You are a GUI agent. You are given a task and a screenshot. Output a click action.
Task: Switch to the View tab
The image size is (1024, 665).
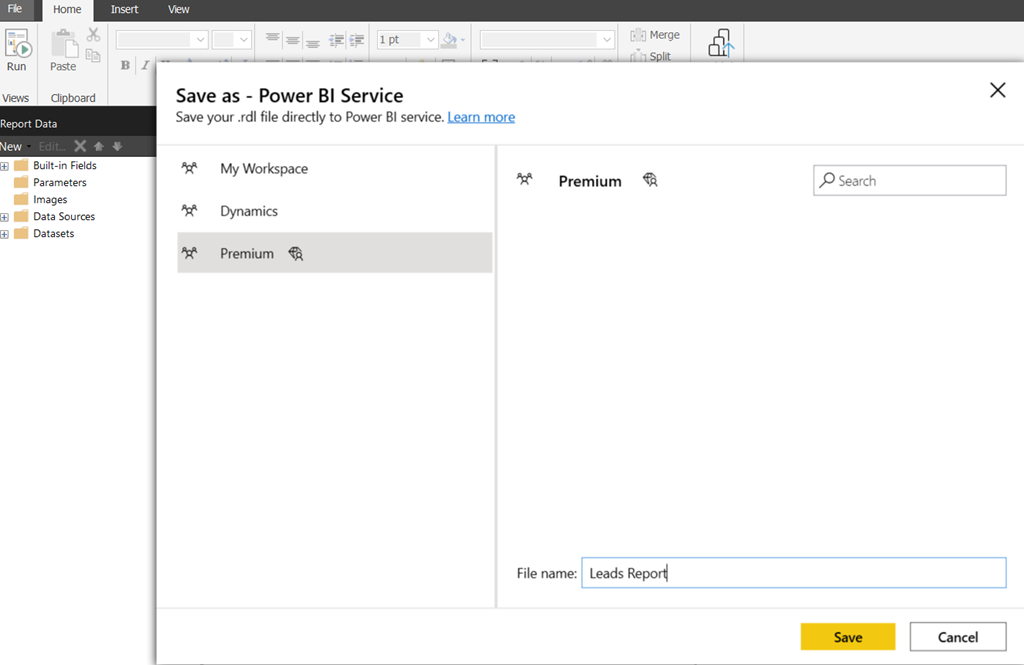178,10
